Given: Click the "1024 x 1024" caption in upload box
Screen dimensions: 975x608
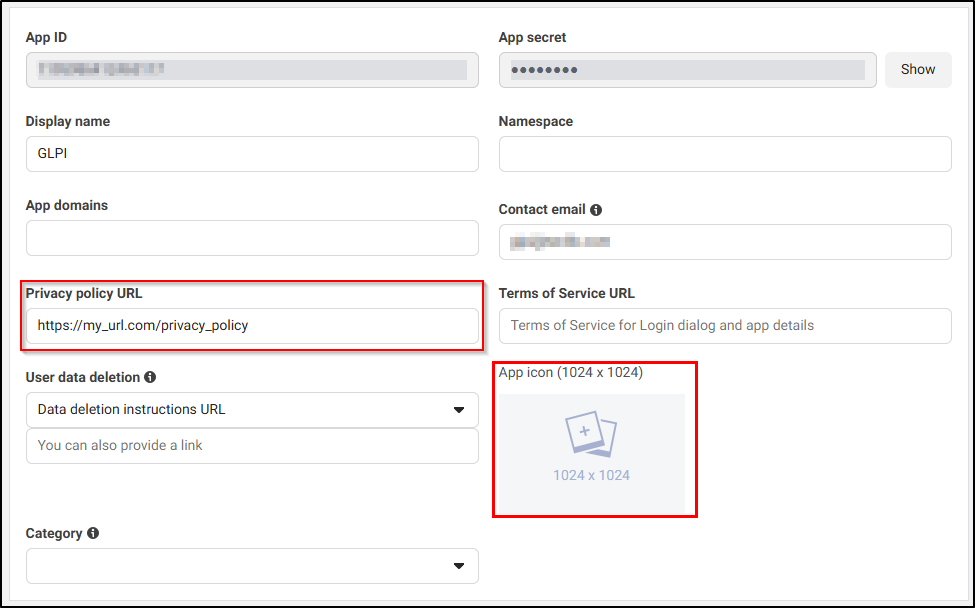Looking at the screenshot, I should (x=591, y=475).
